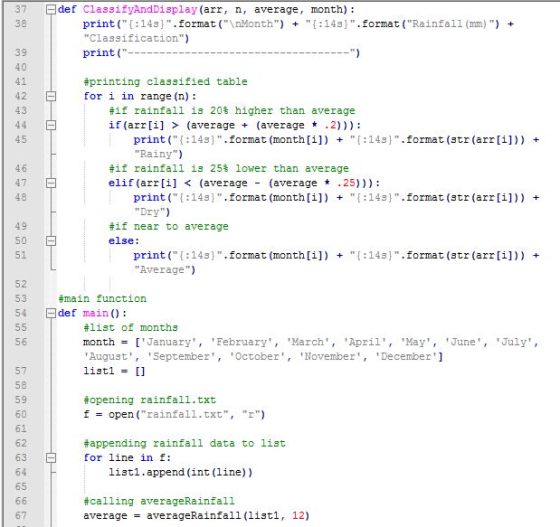Click 'December' in the month list
Screen dimensions: 560x527
point(406,357)
